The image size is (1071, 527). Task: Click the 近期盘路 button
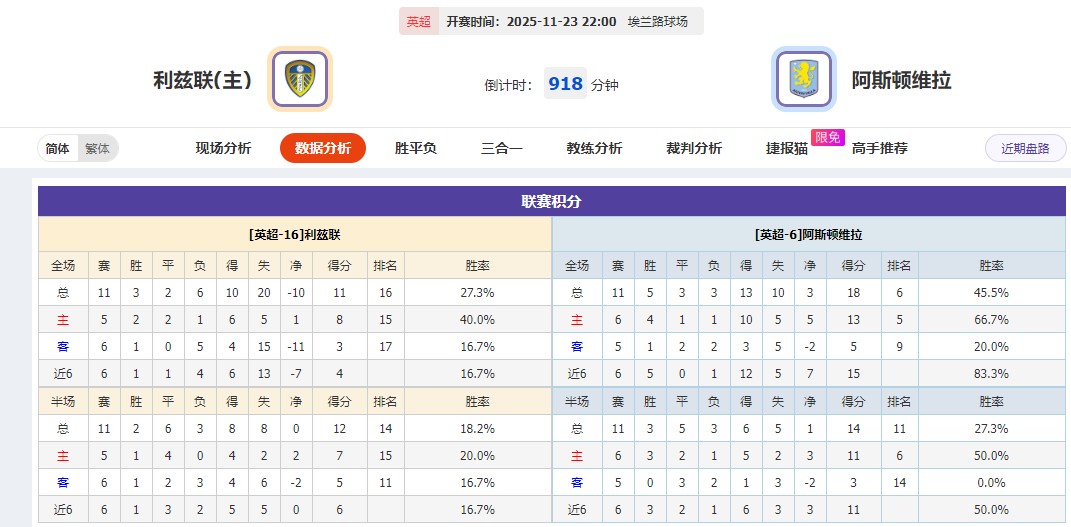[1025, 148]
